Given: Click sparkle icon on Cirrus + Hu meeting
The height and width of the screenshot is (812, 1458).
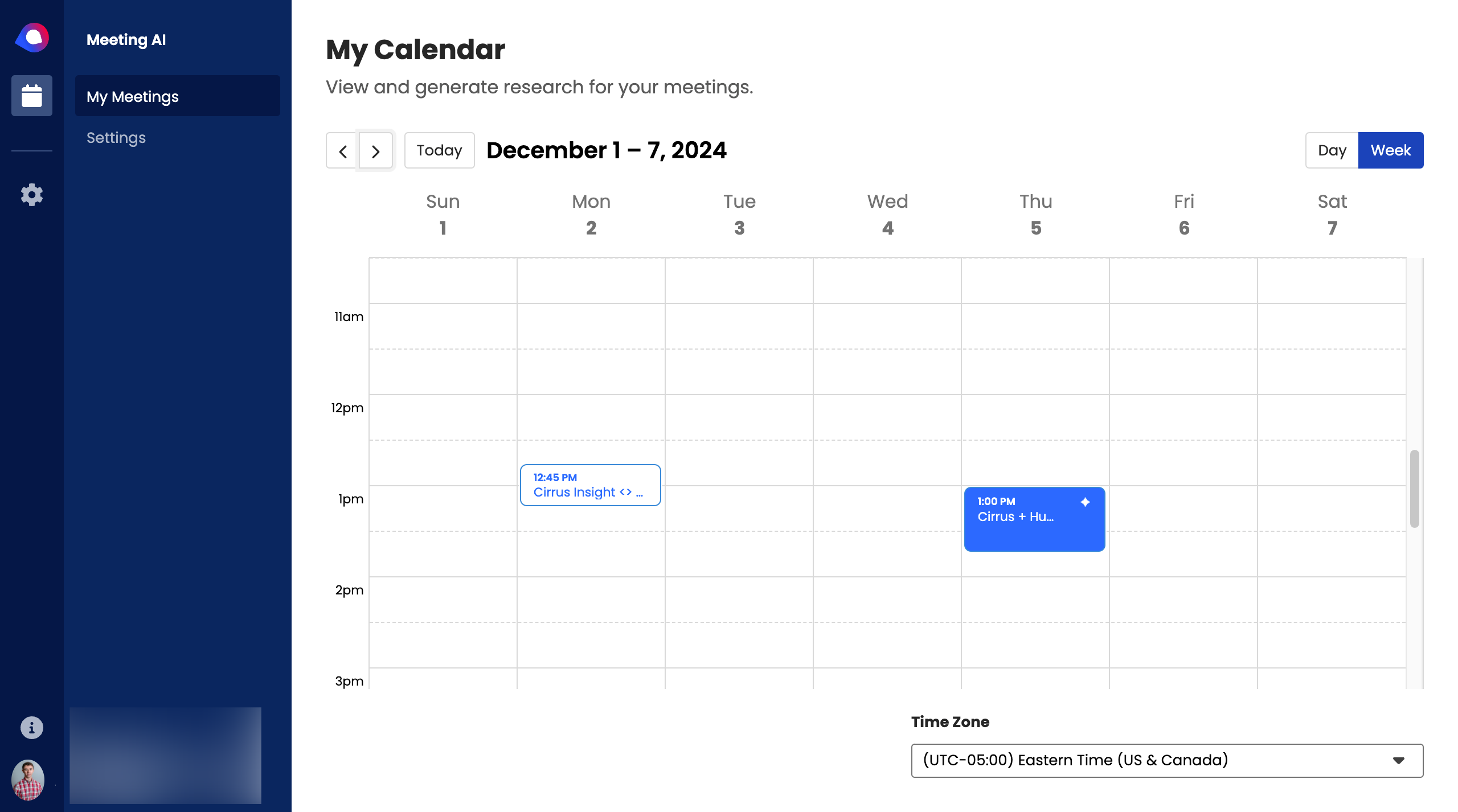Looking at the screenshot, I should coord(1085,502).
